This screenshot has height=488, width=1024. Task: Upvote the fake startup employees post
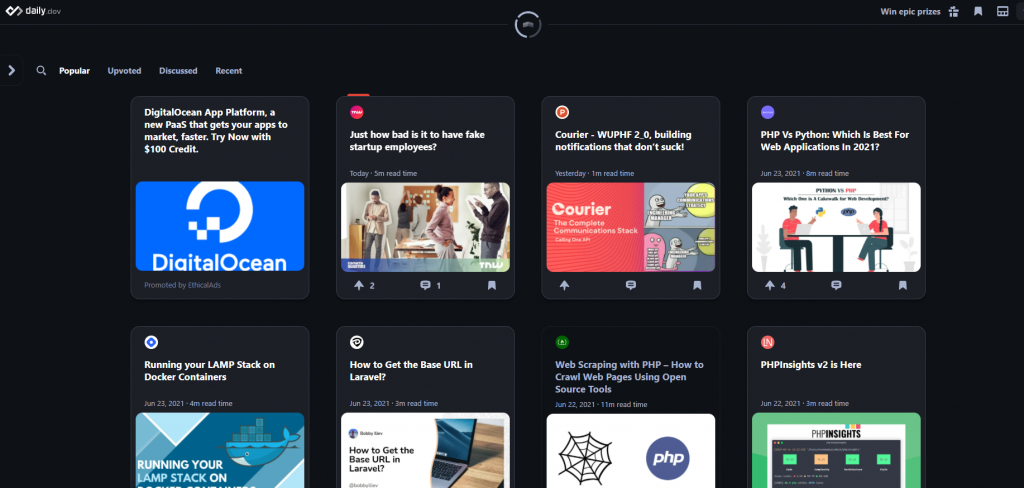pos(359,285)
